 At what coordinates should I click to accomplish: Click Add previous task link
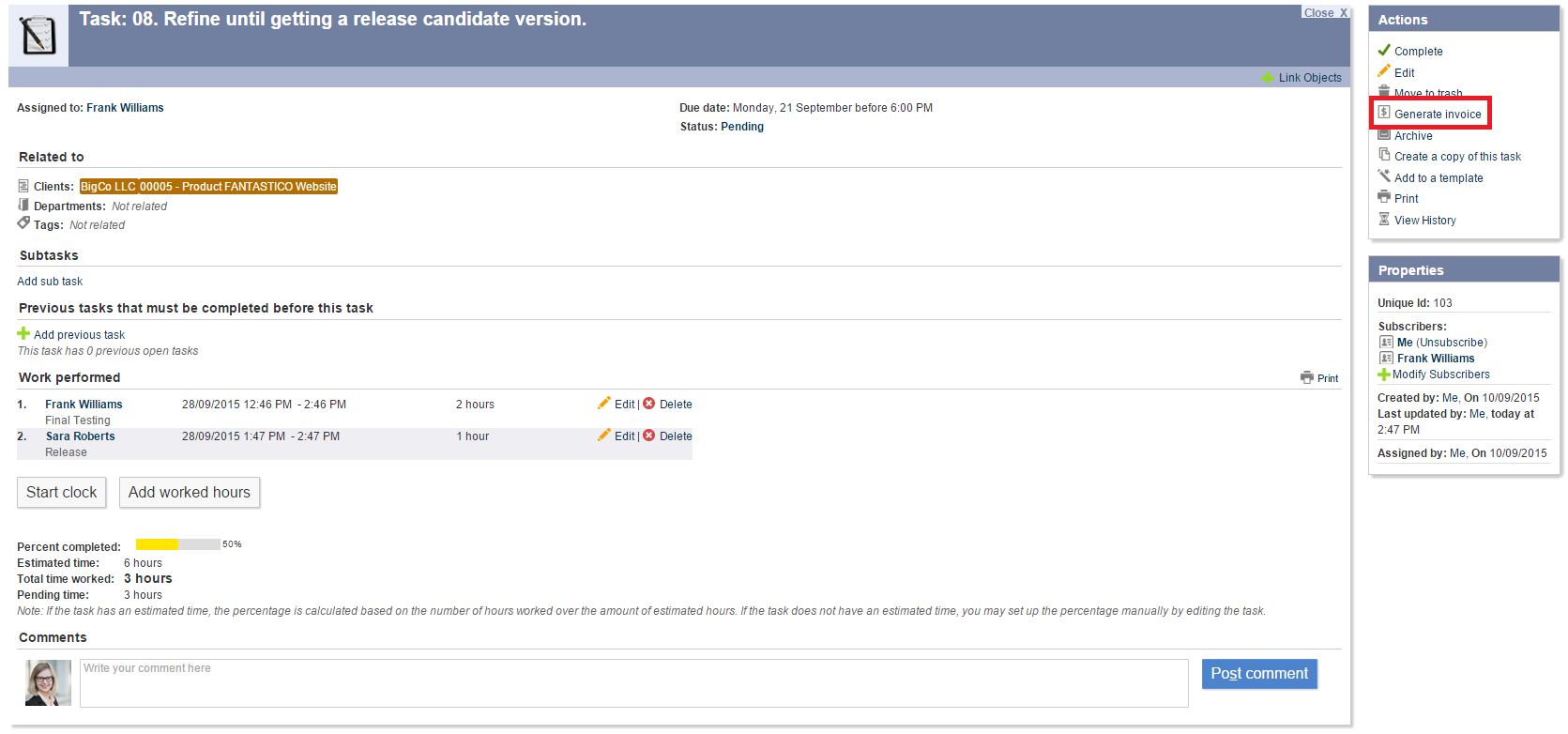79,335
